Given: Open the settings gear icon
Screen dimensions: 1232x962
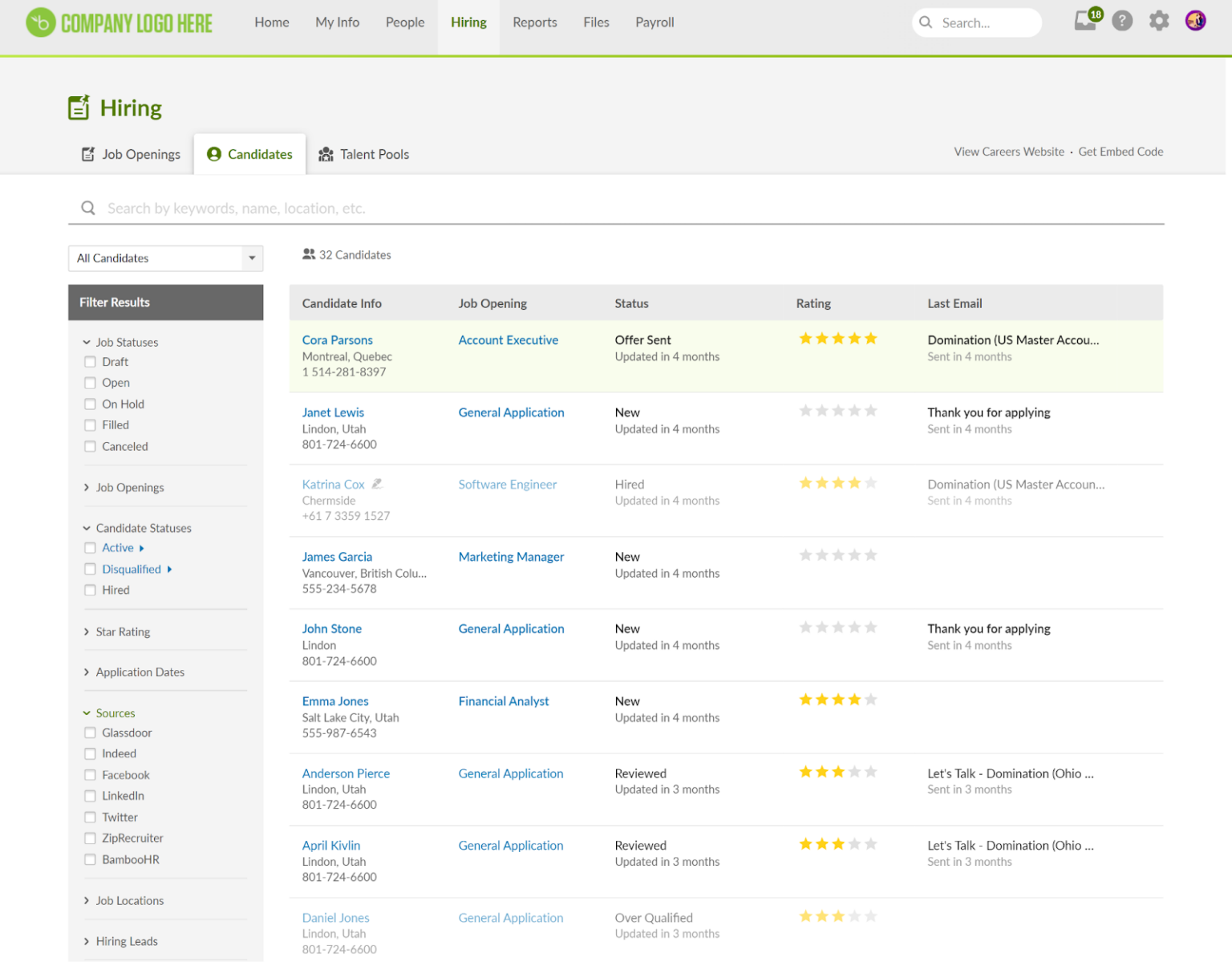Looking at the screenshot, I should (x=1158, y=21).
